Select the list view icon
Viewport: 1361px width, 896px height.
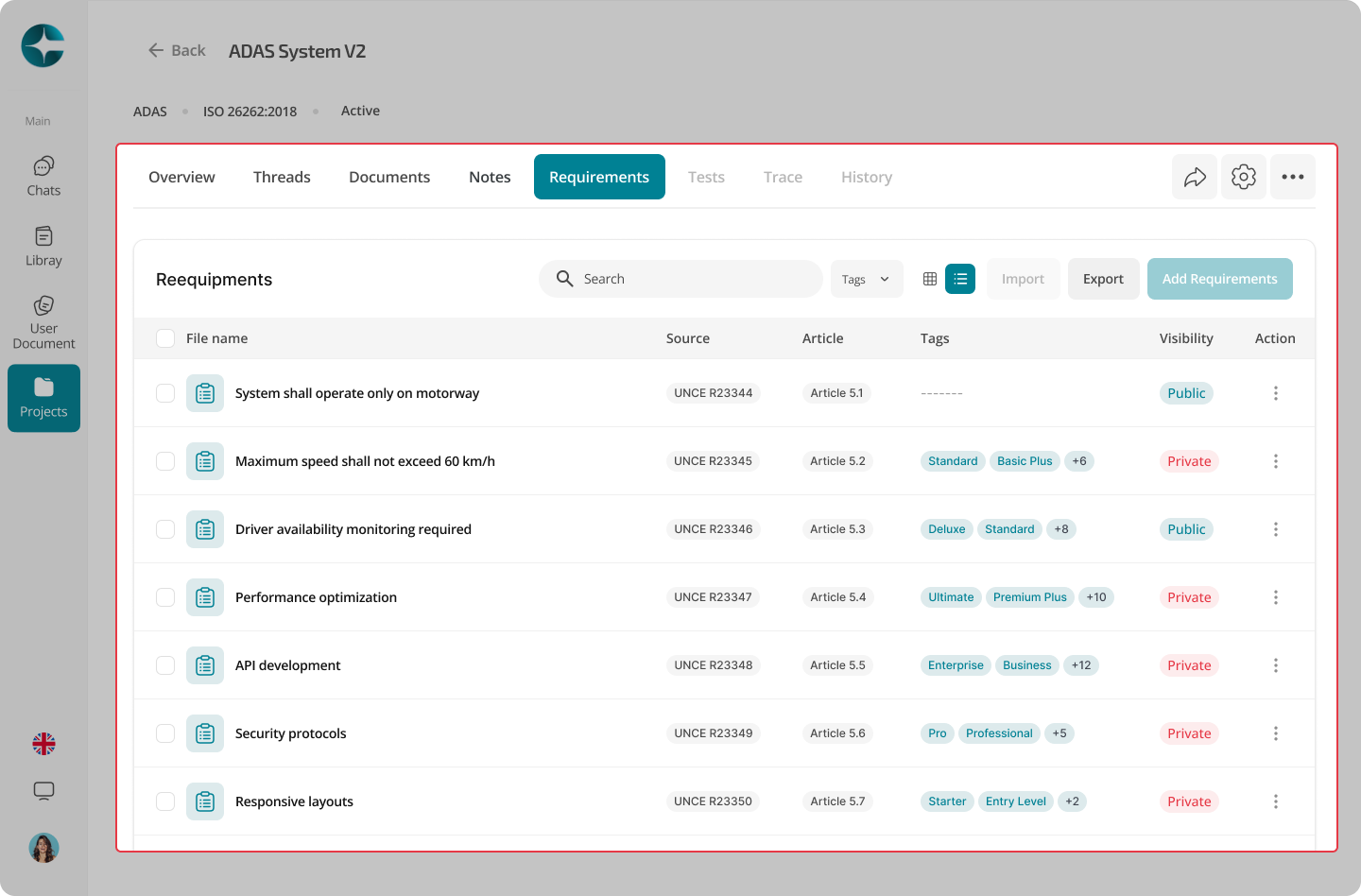point(960,279)
